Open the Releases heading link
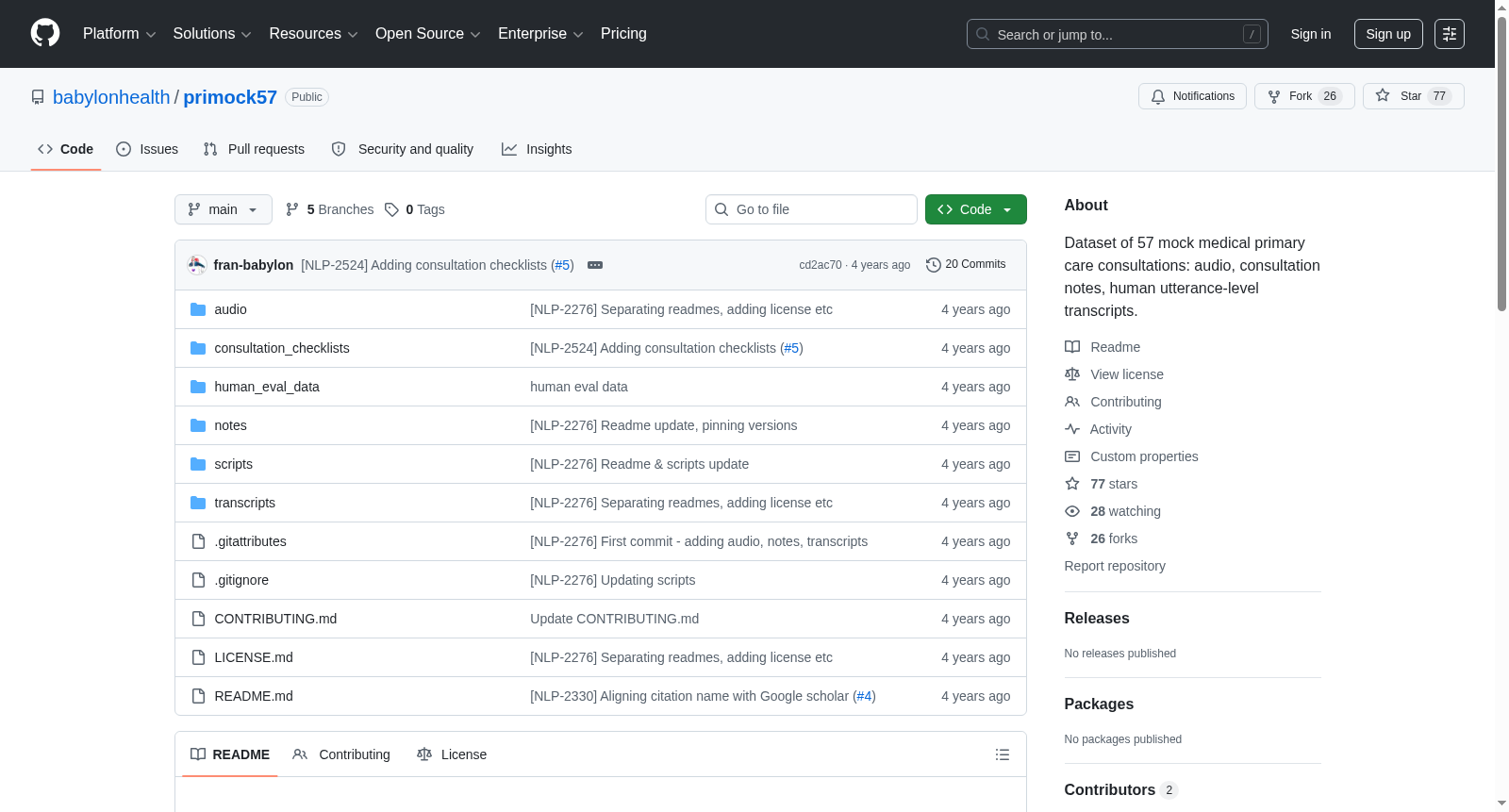The image size is (1509, 812). pos(1097,619)
